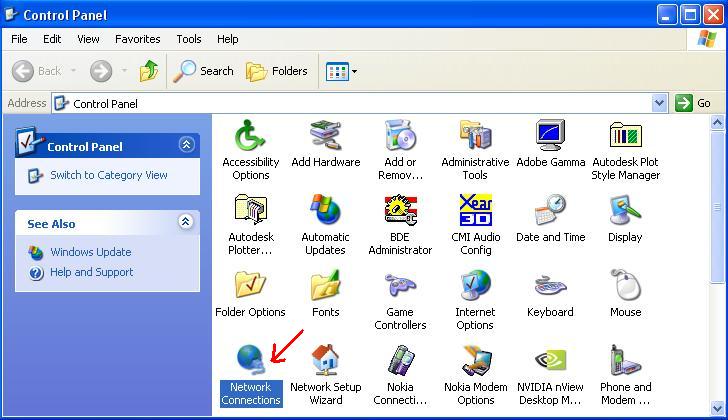This screenshot has height=420, width=728.
Task: Open the Windows Update link
Action: [x=91, y=252]
